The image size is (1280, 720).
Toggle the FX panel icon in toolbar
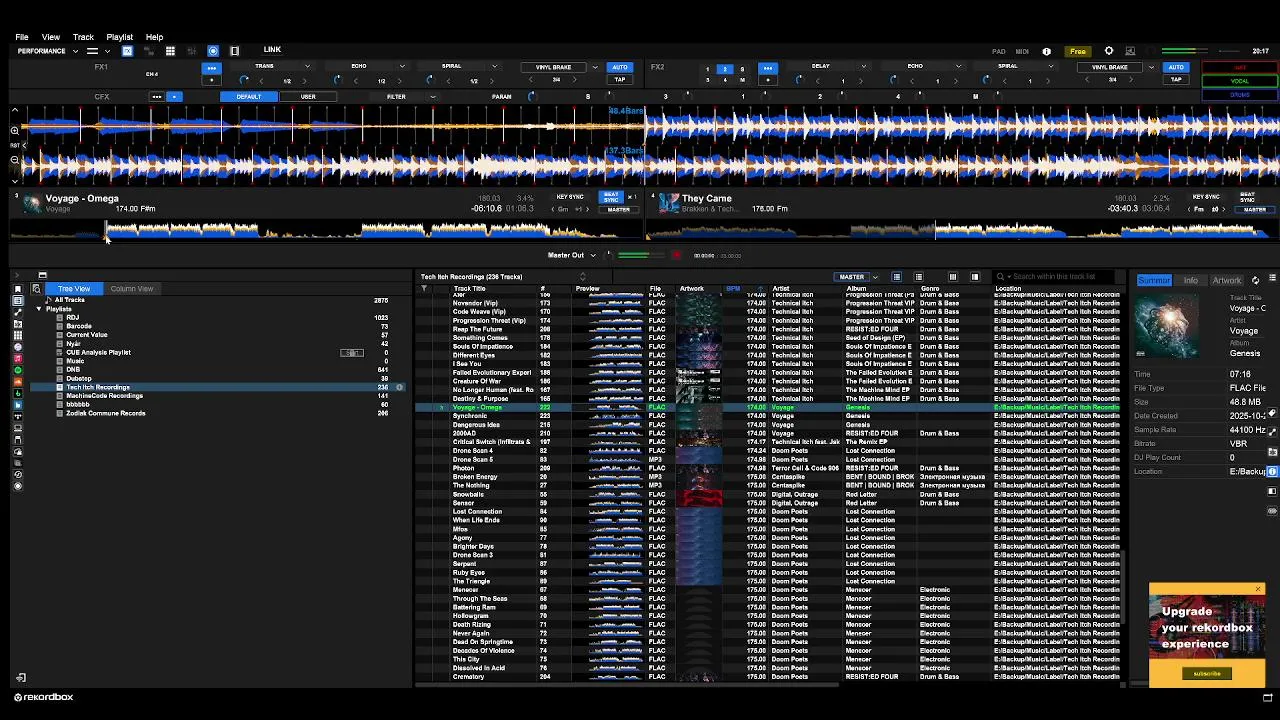coord(127,51)
